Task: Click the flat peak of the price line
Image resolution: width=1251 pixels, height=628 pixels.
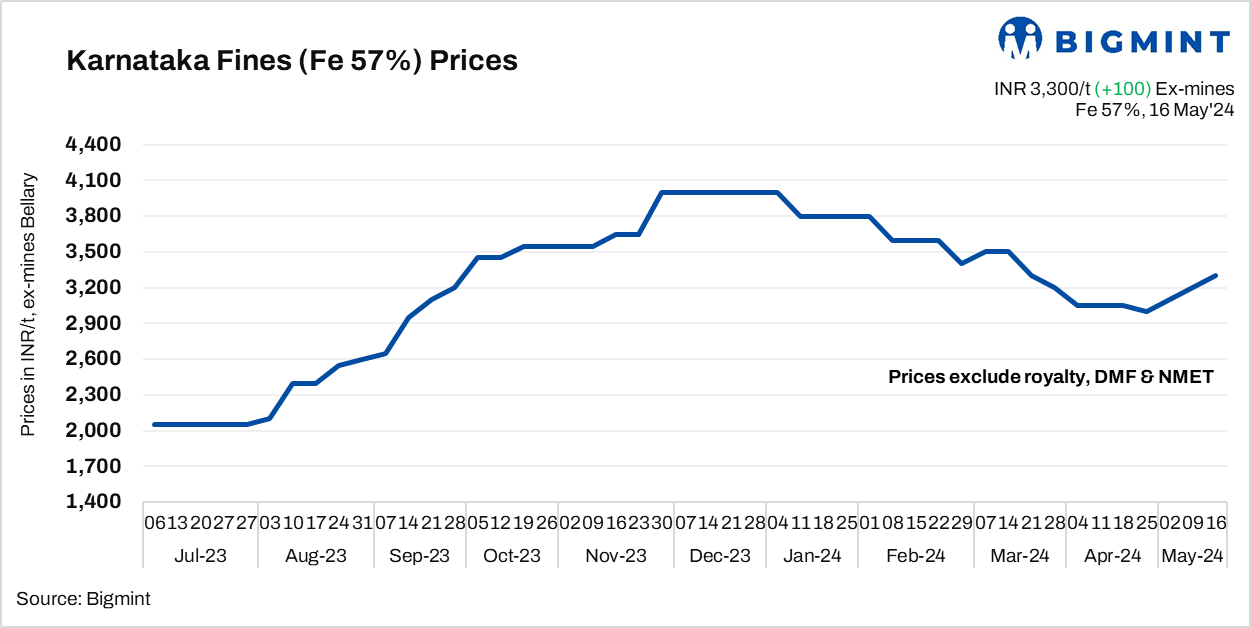Action: (x=720, y=192)
